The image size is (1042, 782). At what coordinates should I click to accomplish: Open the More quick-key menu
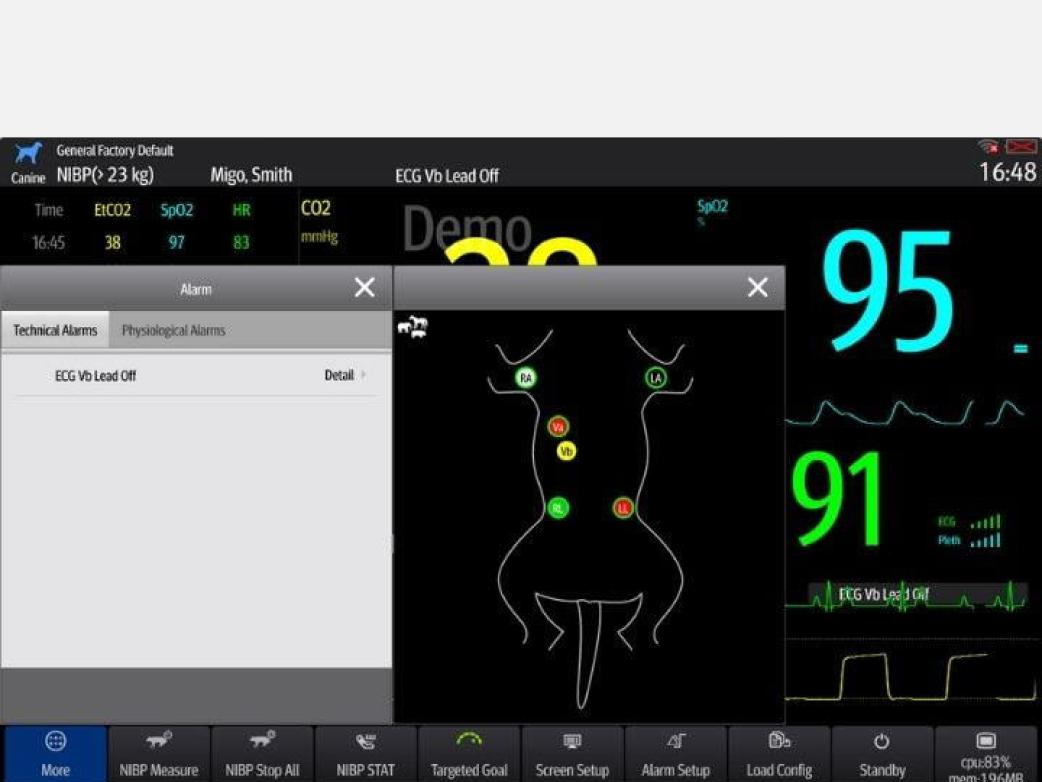coord(55,753)
